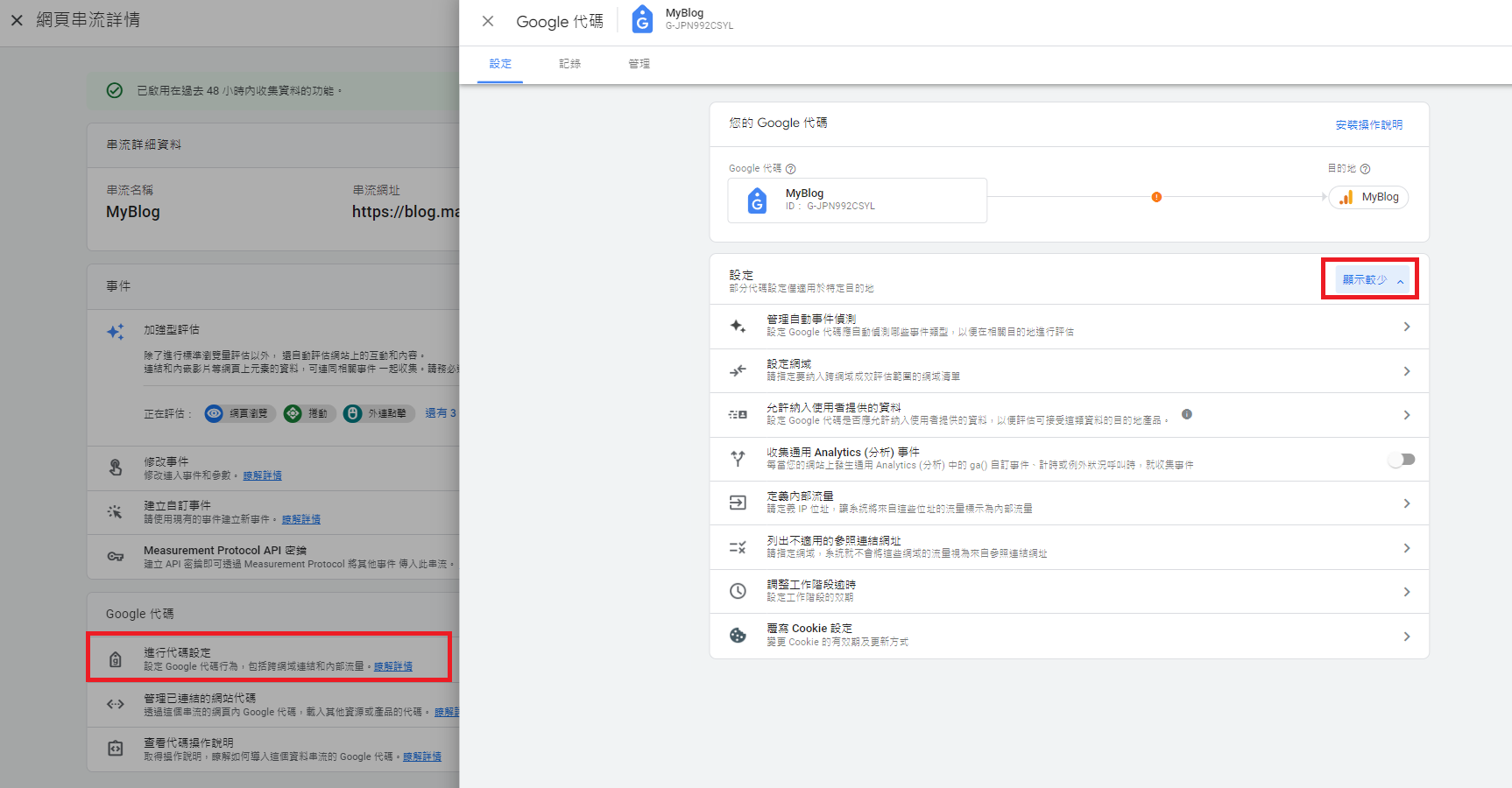1512x788 pixels.
Task: Expand 定義內部流量 row chevron
Action: pos(1406,503)
